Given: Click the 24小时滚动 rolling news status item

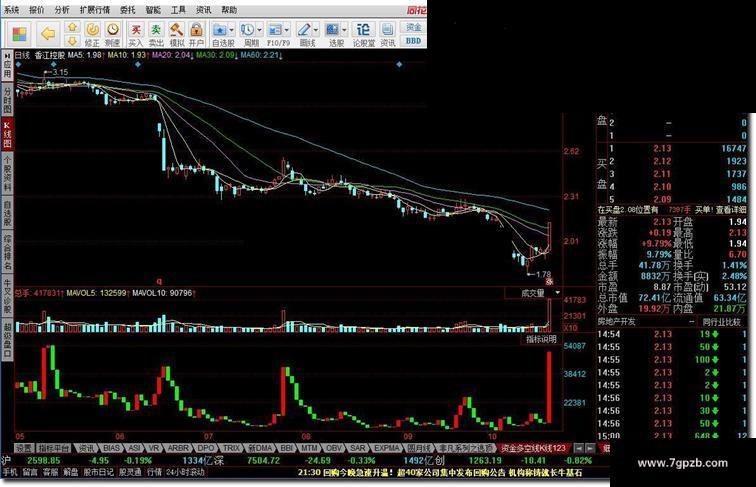Looking at the screenshot, I should click(x=186, y=472).
